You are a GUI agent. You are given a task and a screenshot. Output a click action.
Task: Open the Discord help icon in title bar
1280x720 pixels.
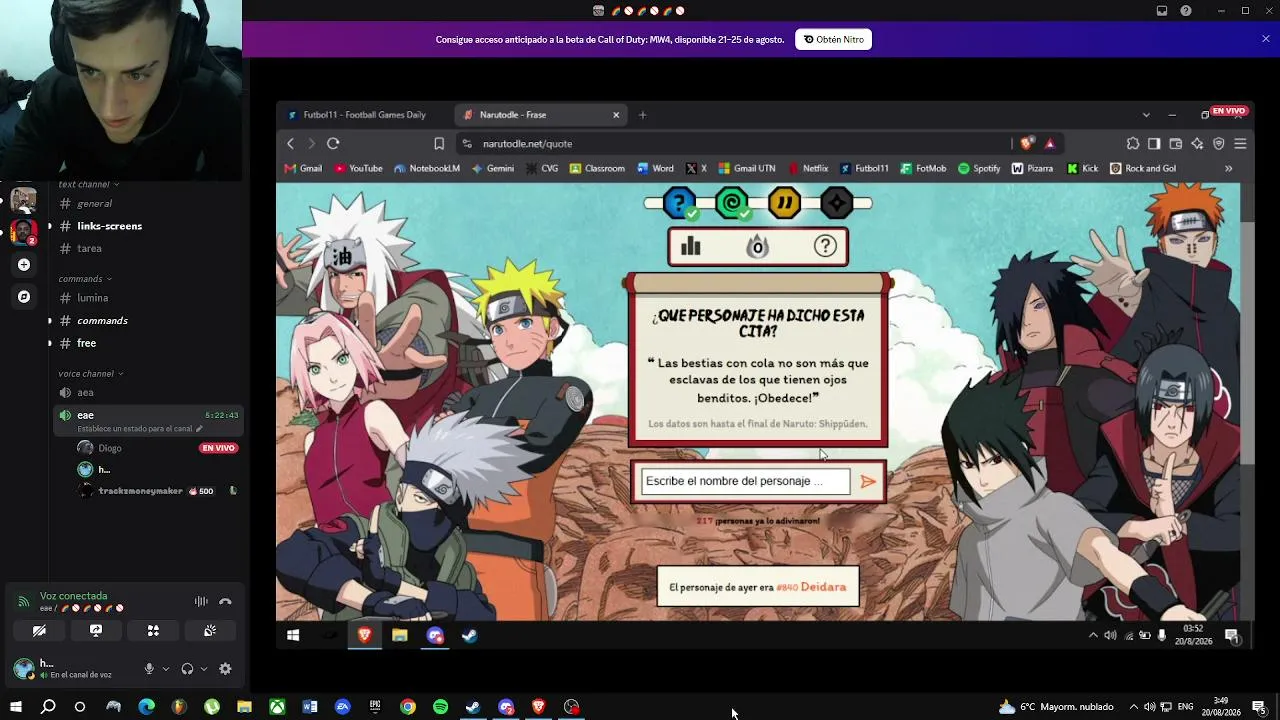pos(1186,11)
